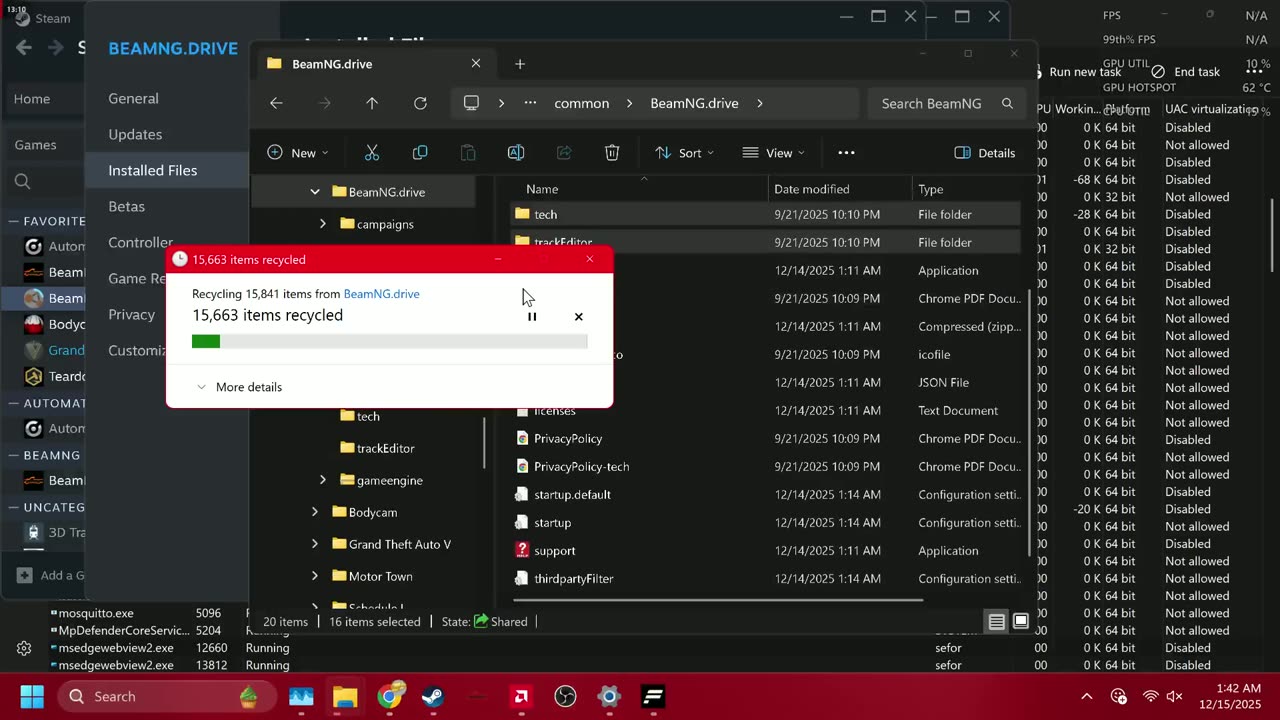Switch to the details list view layout
The image size is (1280, 720).
pos(997,622)
